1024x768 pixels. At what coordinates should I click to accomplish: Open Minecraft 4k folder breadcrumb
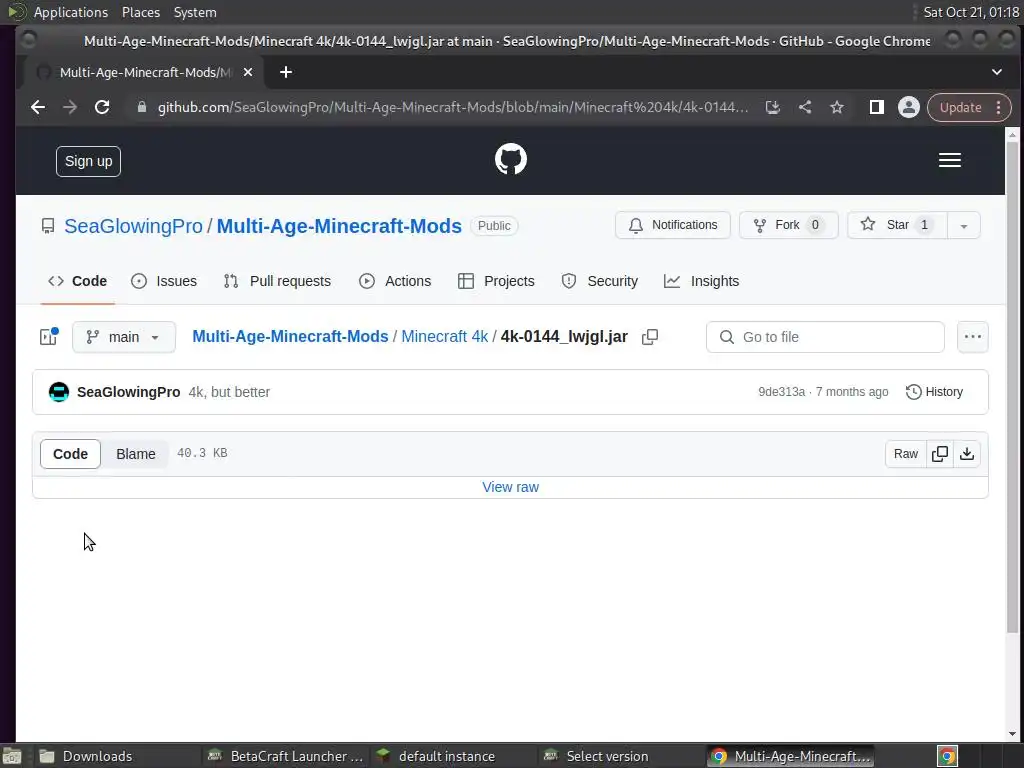click(x=445, y=337)
